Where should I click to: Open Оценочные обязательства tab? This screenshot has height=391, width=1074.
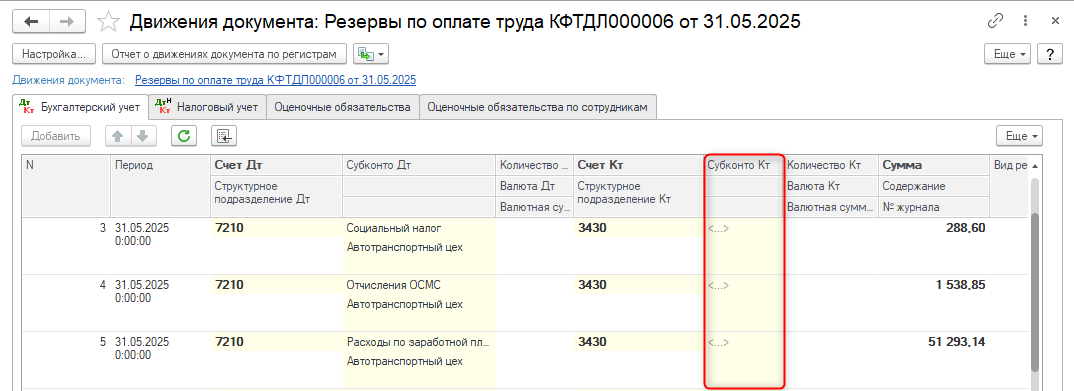coord(342,107)
